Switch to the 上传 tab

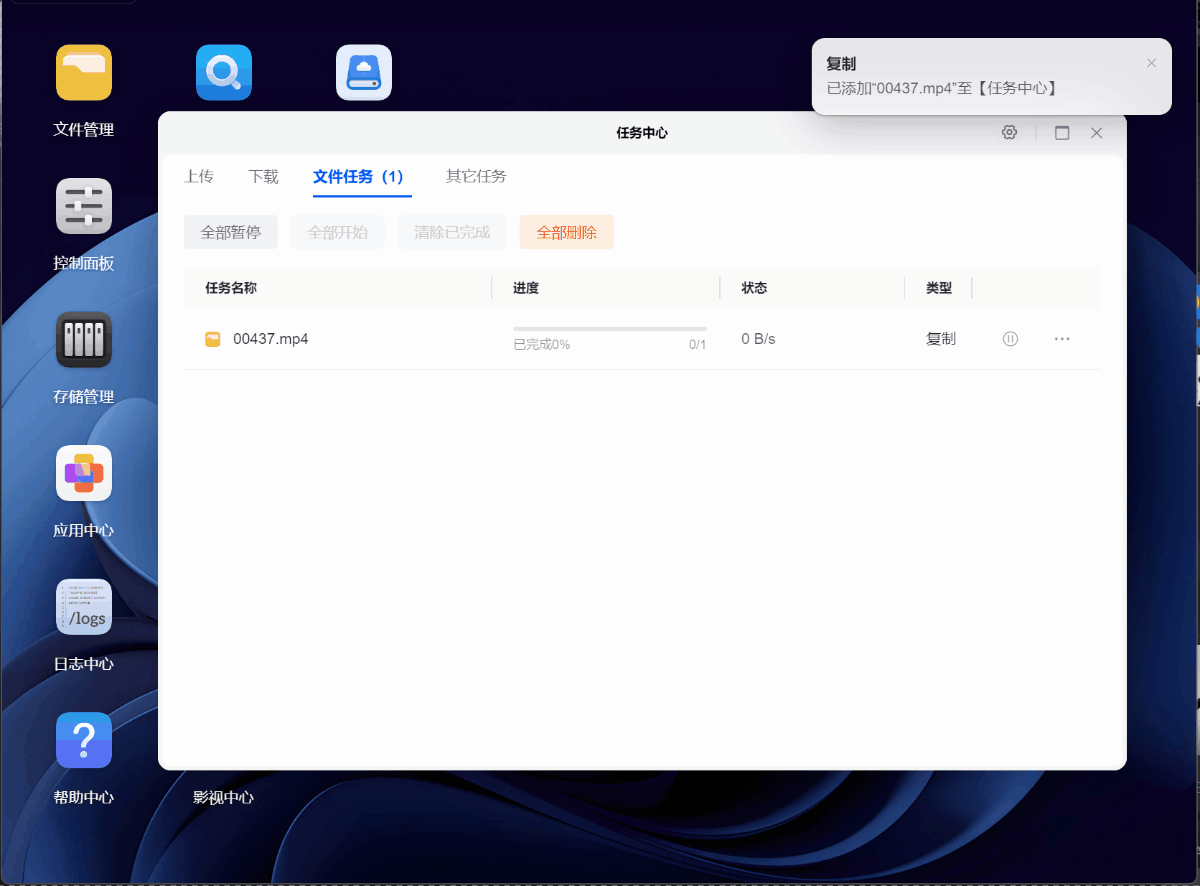click(x=199, y=177)
